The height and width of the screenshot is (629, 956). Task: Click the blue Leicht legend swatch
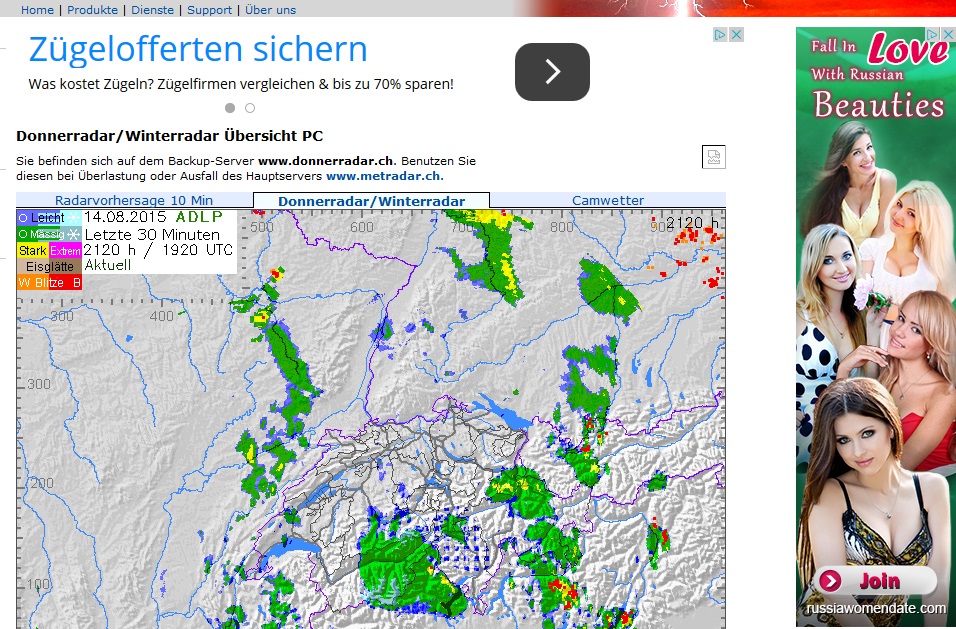coord(40,218)
